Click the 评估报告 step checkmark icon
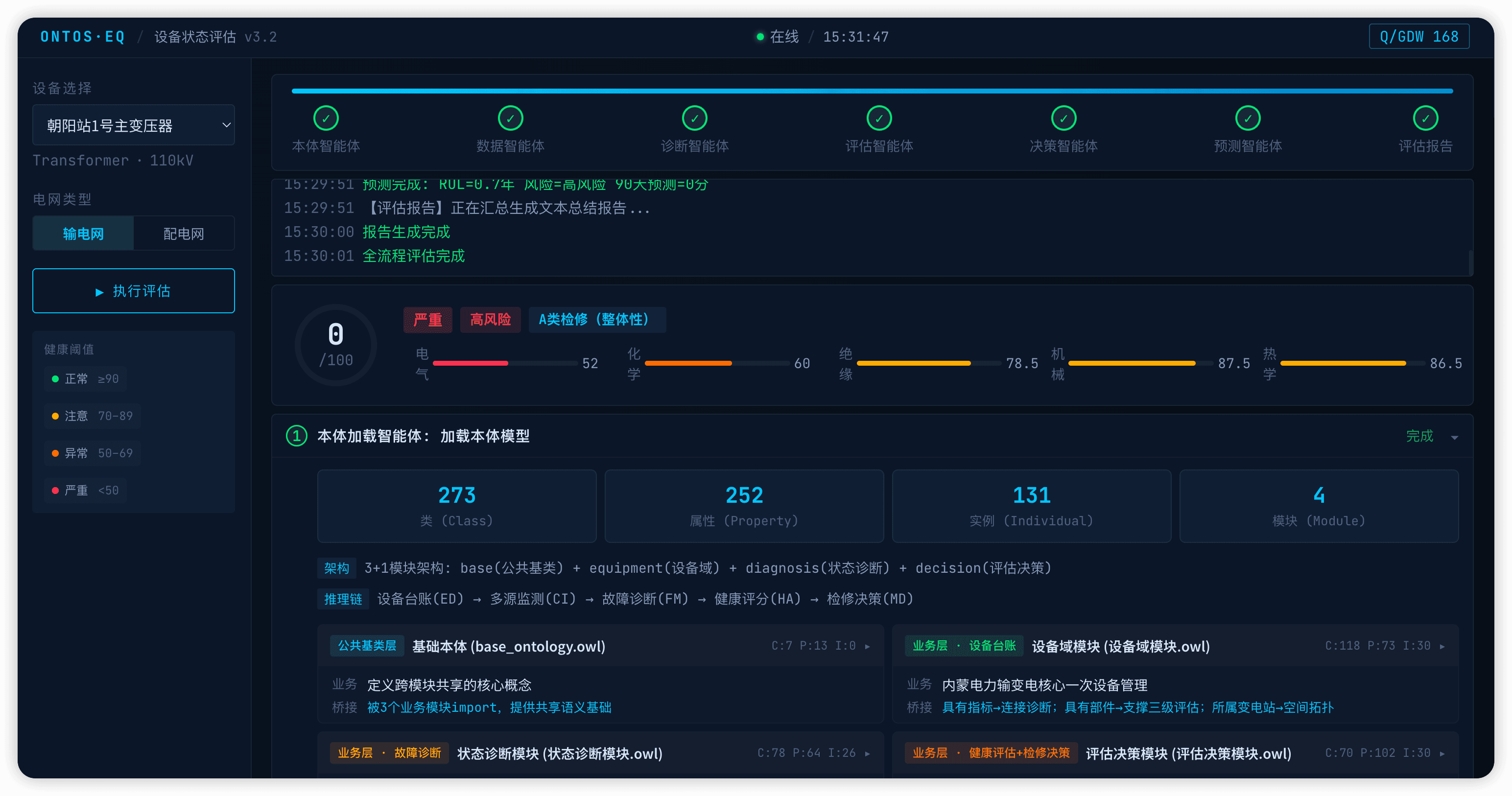This screenshot has width=1512, height=796. (x=1425, y=118)
